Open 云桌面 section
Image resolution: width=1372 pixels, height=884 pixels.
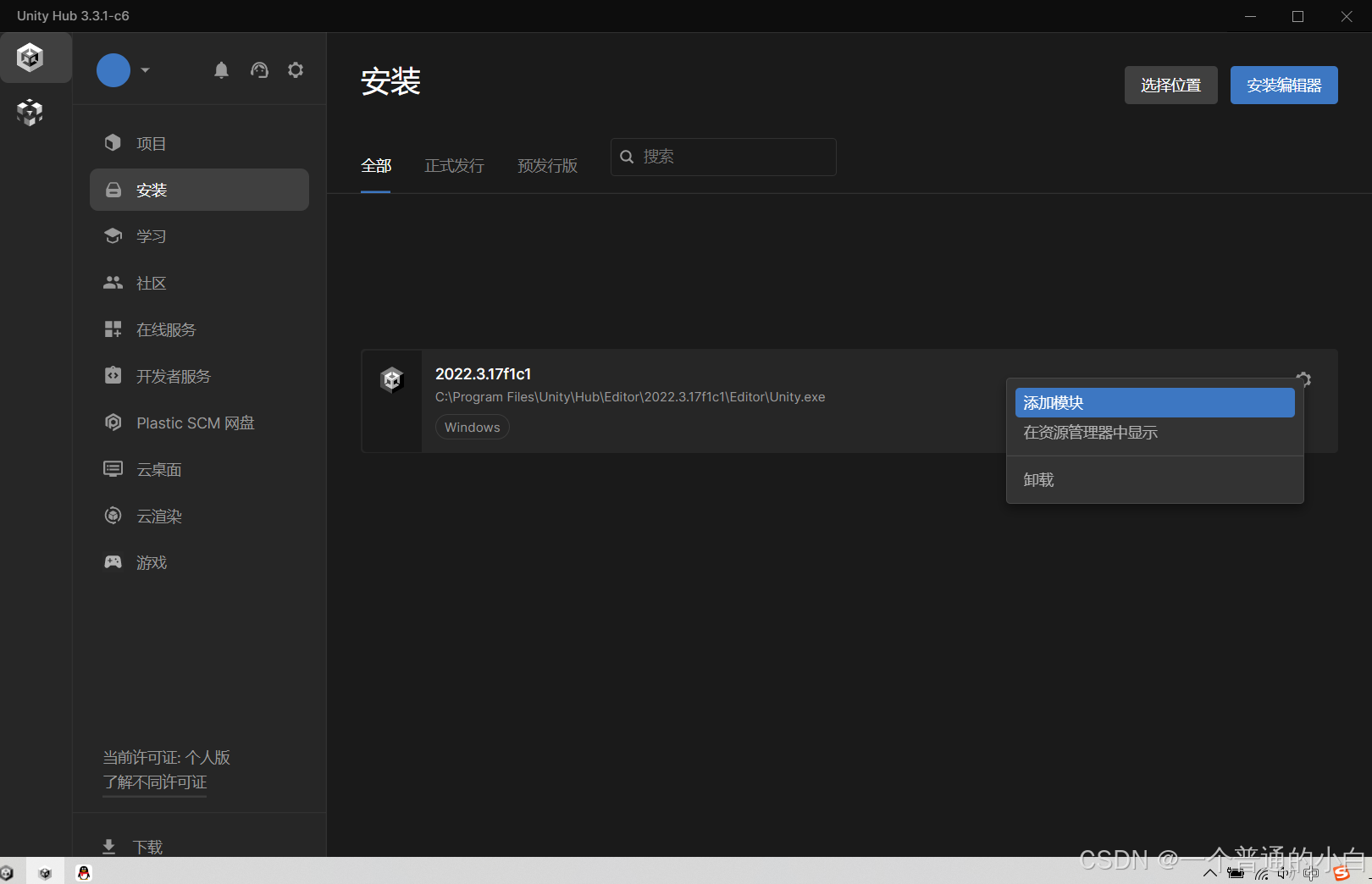click(x=199, y=469)
